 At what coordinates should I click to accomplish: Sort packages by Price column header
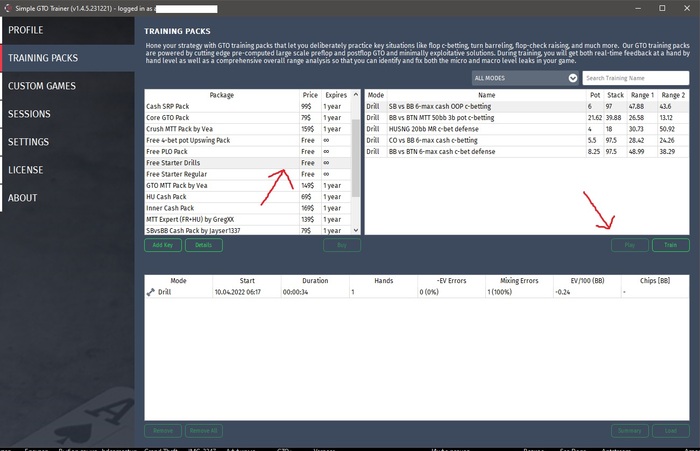coord(310,95)
